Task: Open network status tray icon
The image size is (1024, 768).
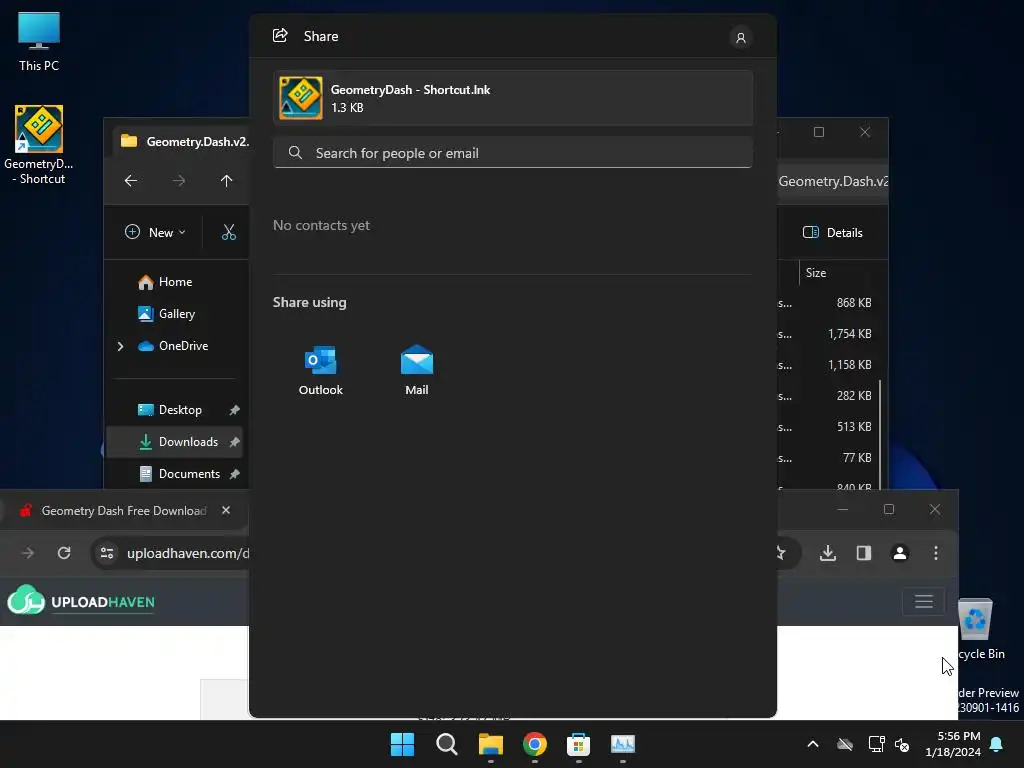Action: (x=876, y=744)
